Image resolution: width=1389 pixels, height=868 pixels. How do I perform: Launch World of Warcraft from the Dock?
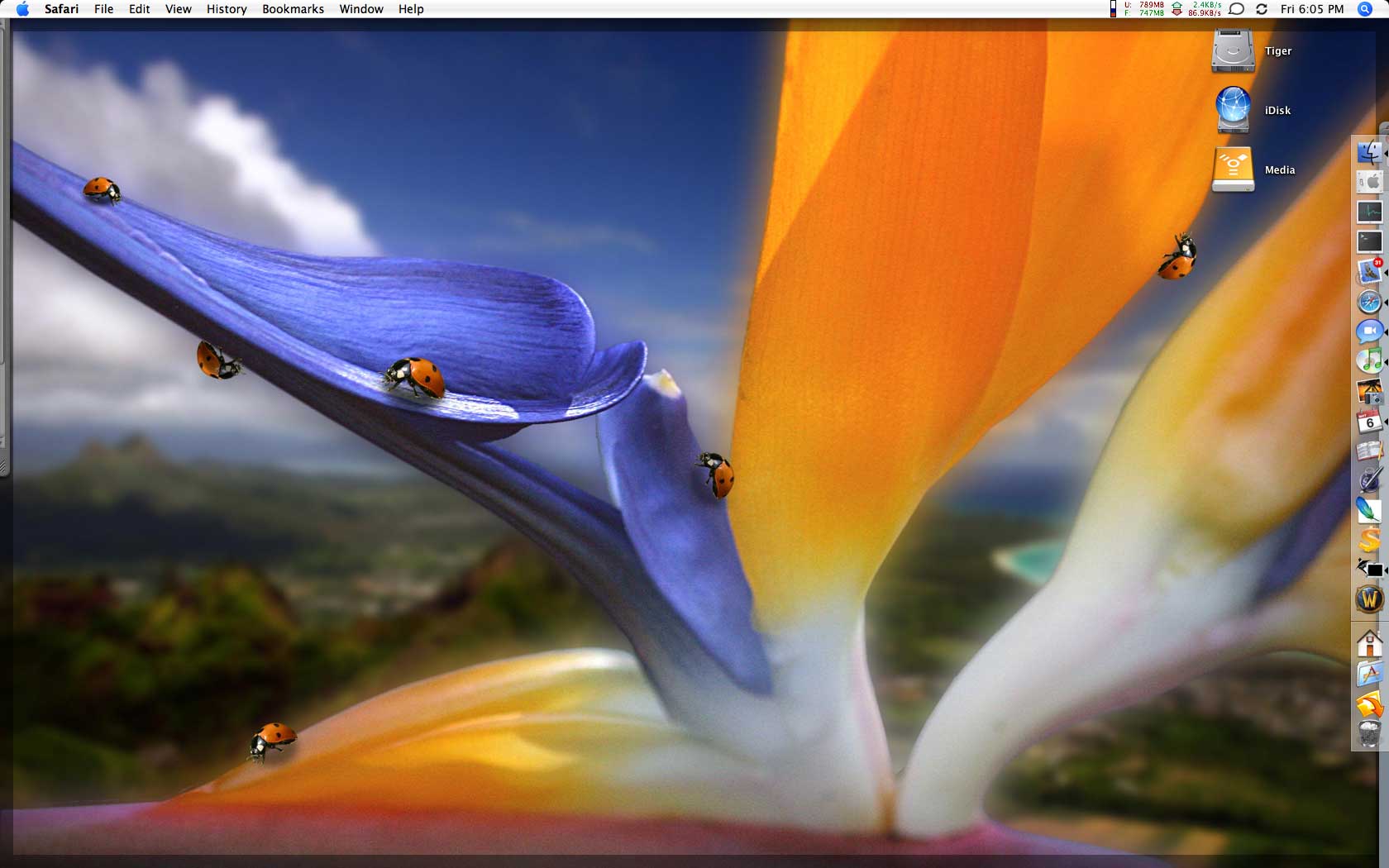1370,599
